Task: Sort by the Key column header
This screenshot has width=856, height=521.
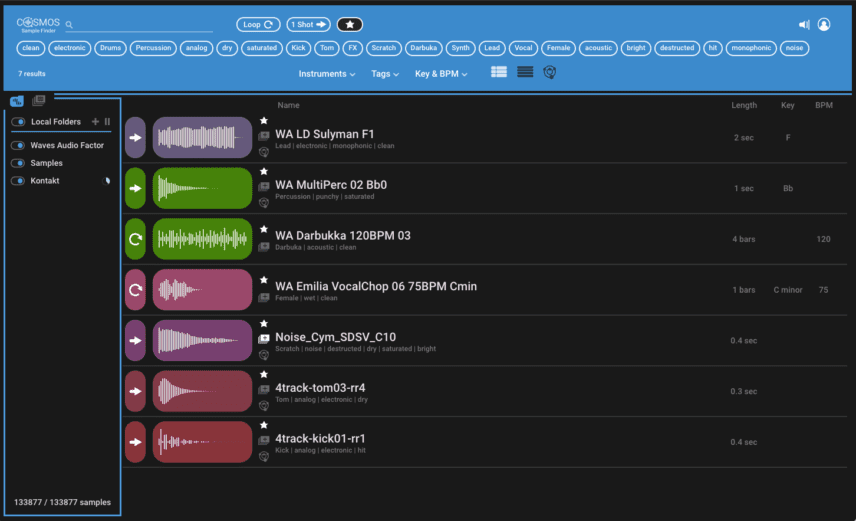Action: point(787,105)
